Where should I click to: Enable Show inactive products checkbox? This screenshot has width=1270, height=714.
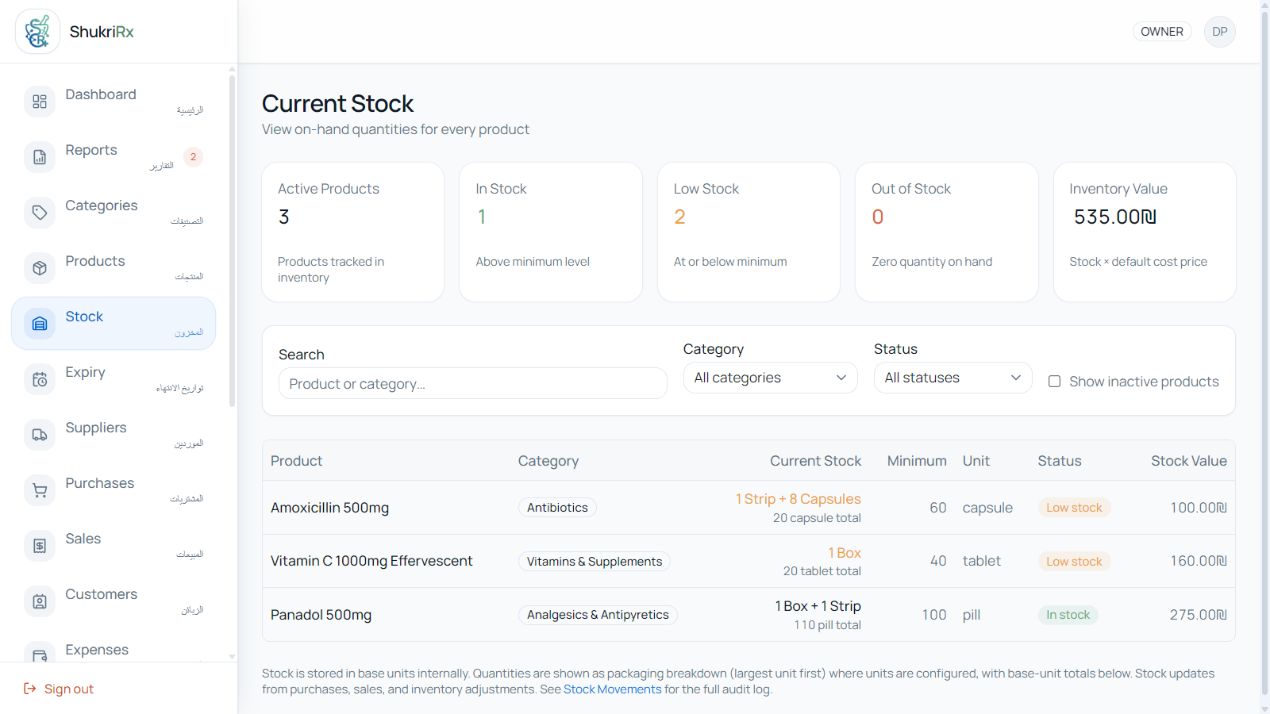click(x=1054, y=381)
